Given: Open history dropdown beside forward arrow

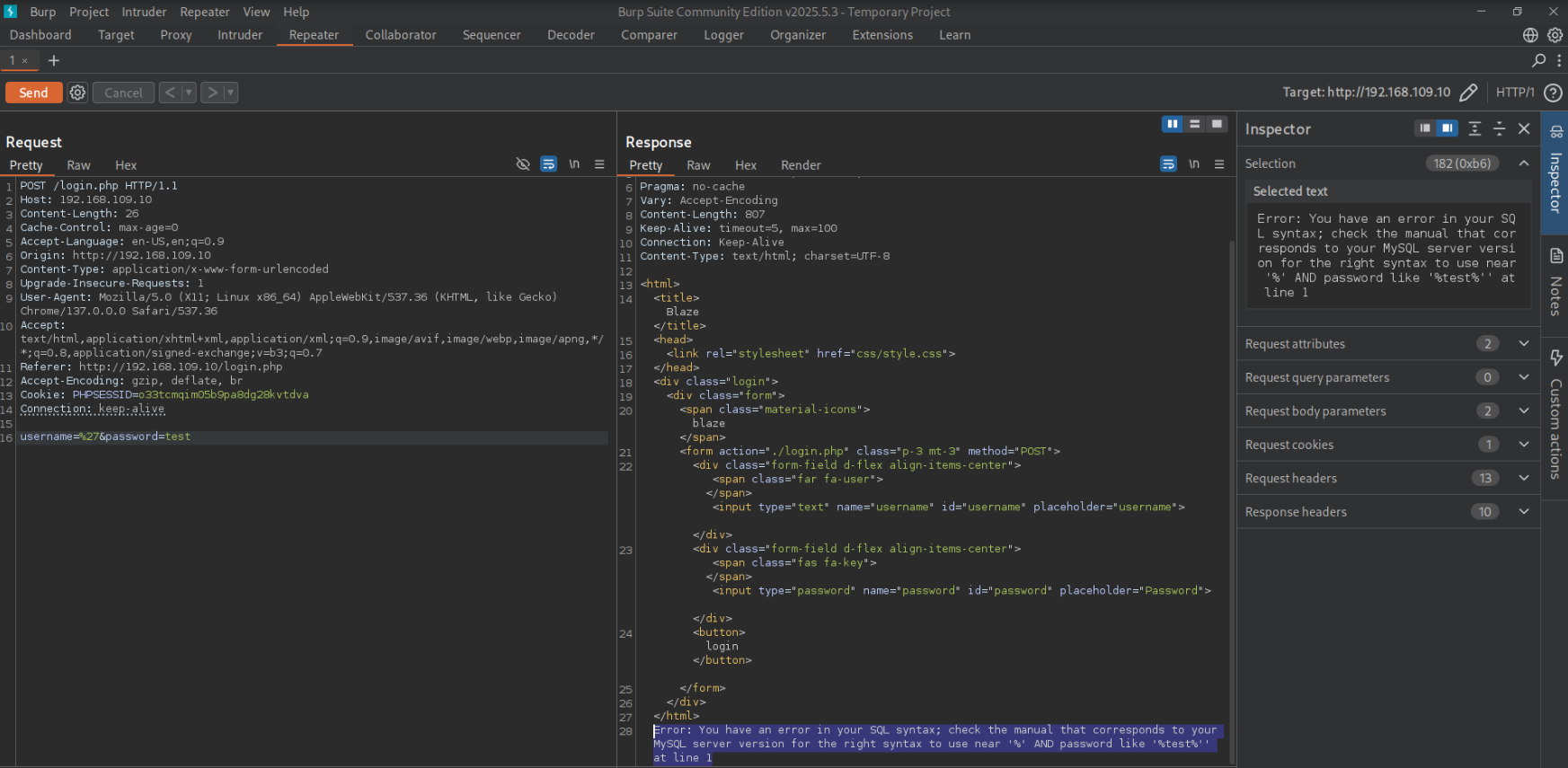Looking at the screenshot, I should 231,93.
